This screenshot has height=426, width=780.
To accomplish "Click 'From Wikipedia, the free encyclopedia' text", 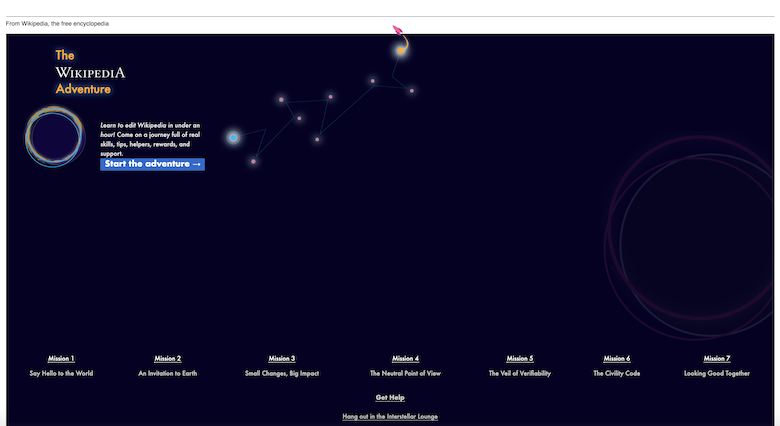I will (x=57, y=23).
